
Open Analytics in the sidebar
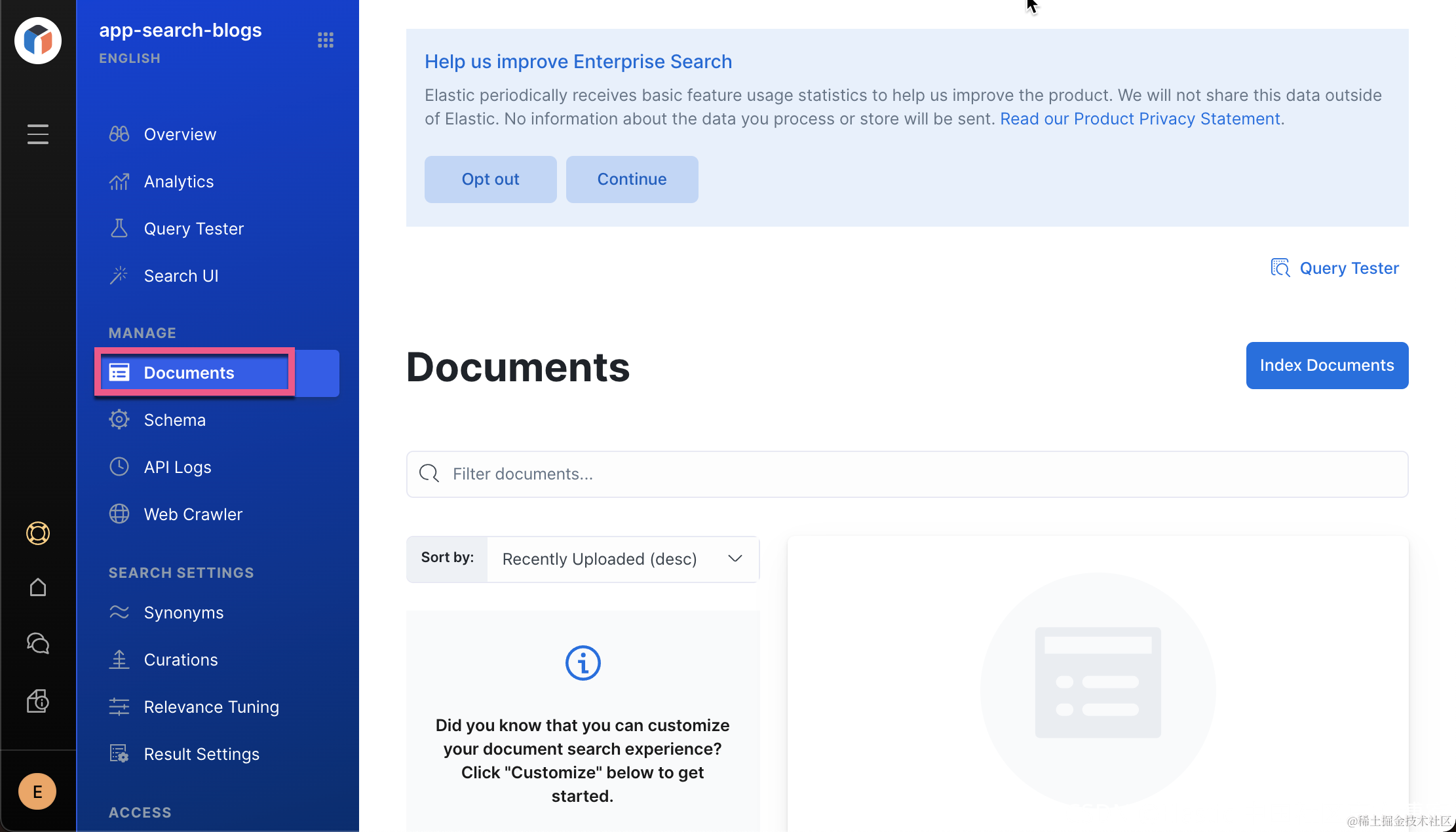[179, 181]
